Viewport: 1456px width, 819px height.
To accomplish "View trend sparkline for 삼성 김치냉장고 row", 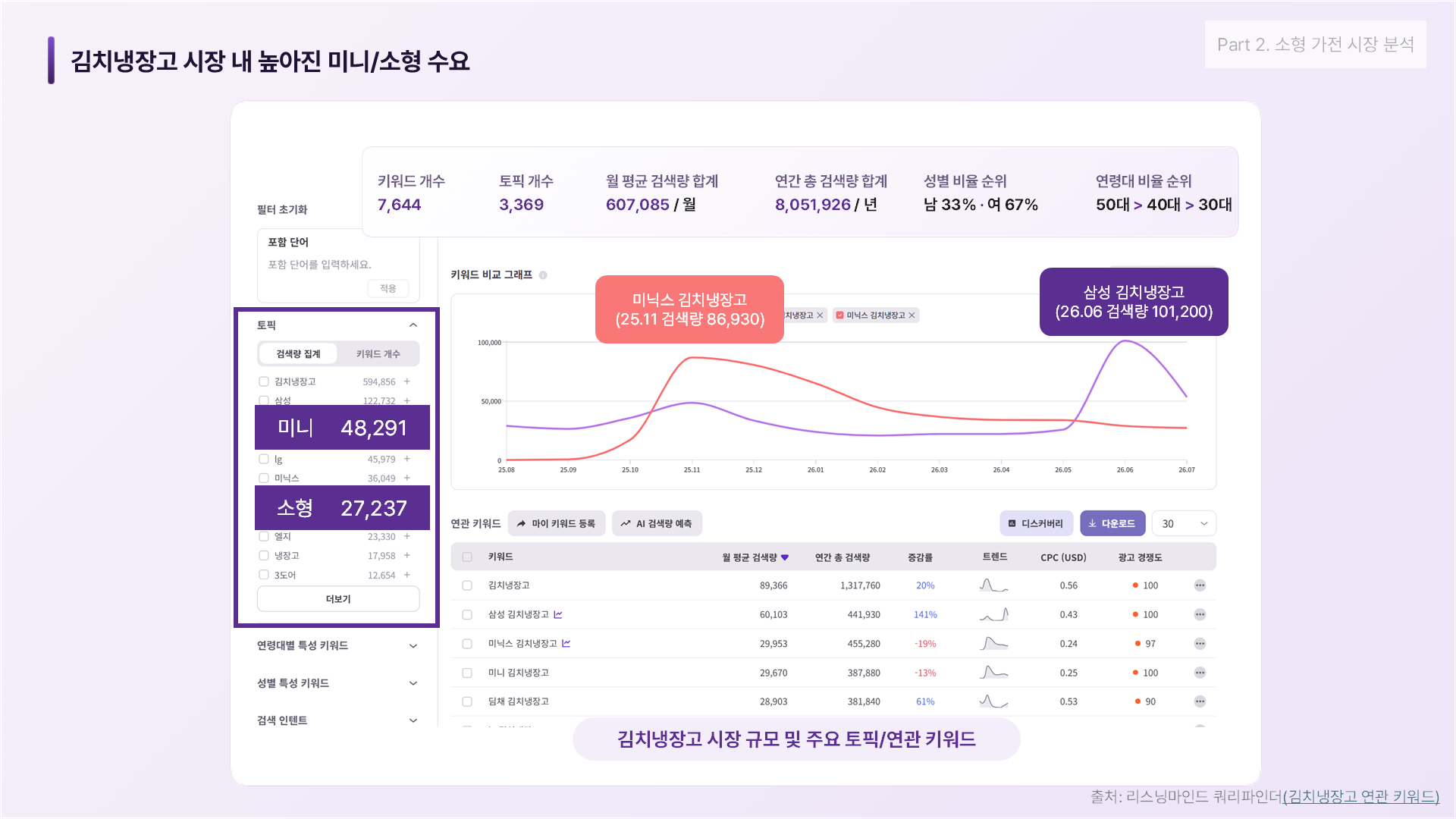I will coord(993,613).
